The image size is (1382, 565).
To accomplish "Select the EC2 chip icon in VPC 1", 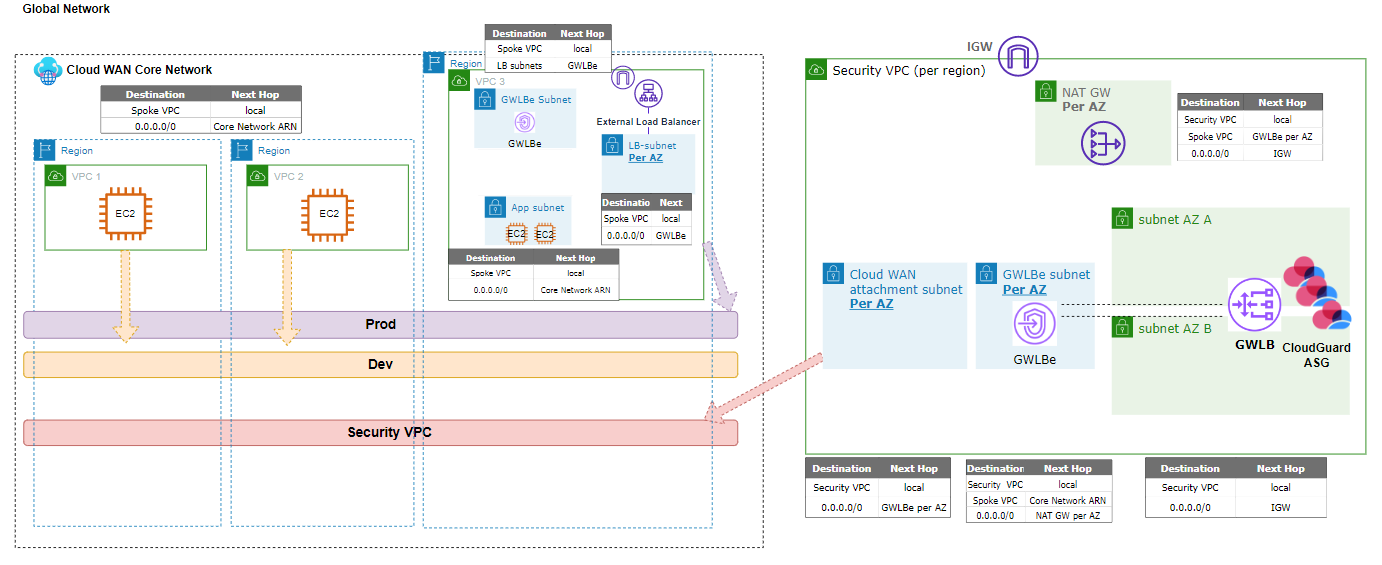I will pos(124,214).
